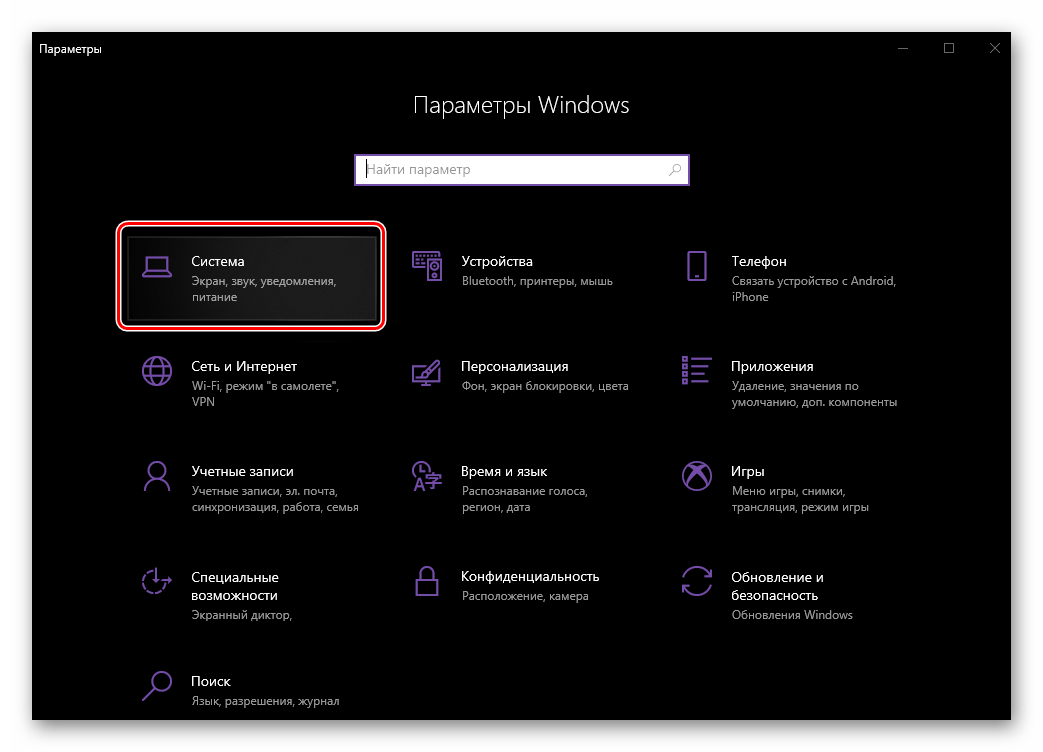Click the person icon for Учетные записи
This screenshot has height=752, width=1043.
tap(157, 476)
